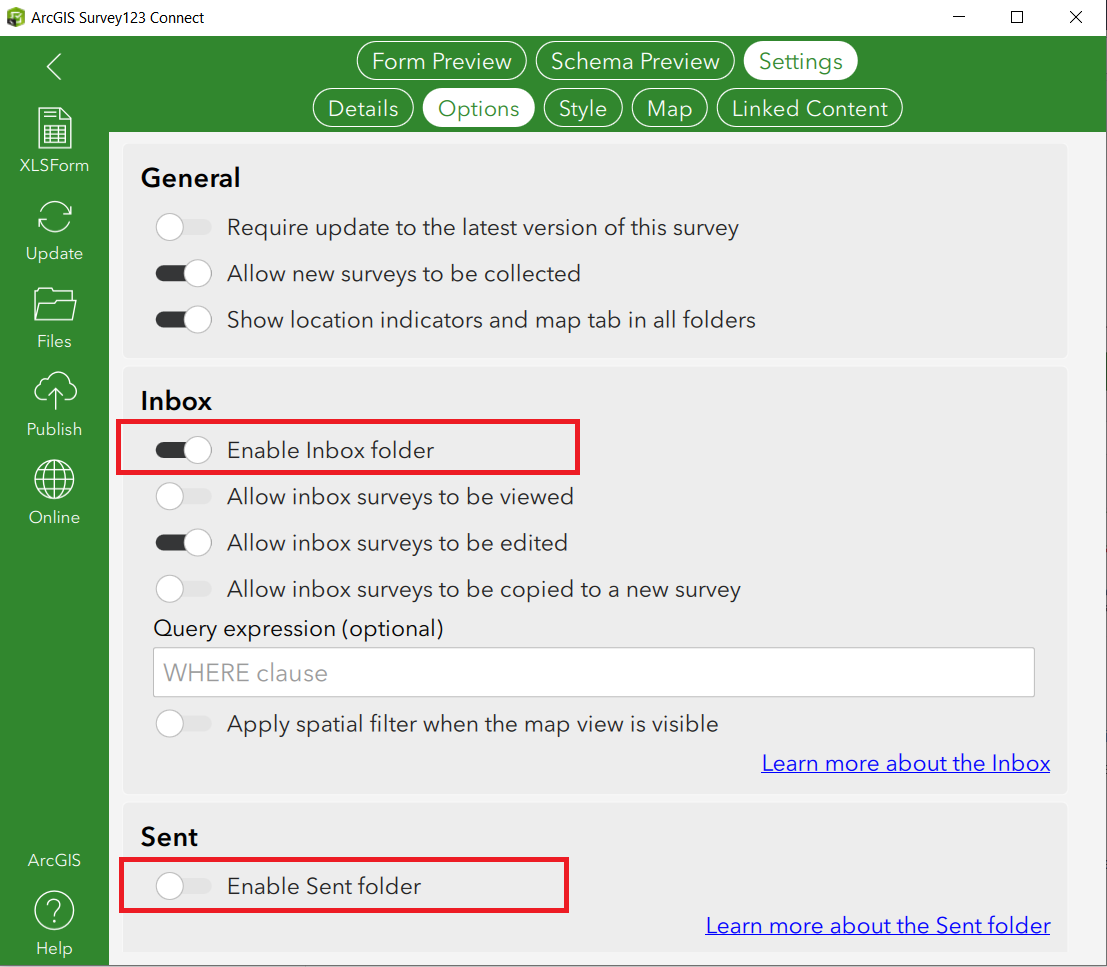The width and height of the screenshot is (1107, 967).
Task: Open the Linked Content sub-tab
Action: [810, 108]
